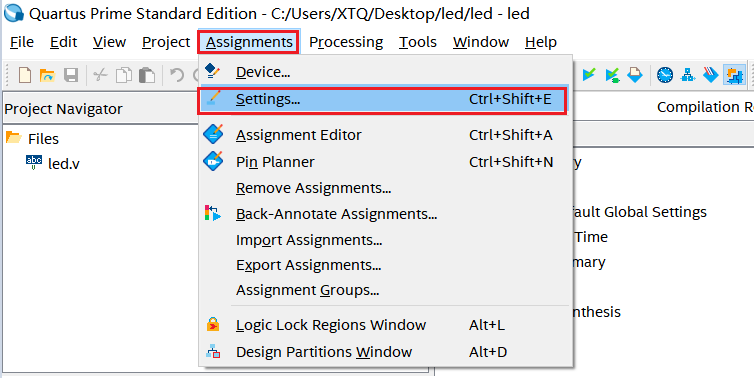Open the Tools menu

417,42
